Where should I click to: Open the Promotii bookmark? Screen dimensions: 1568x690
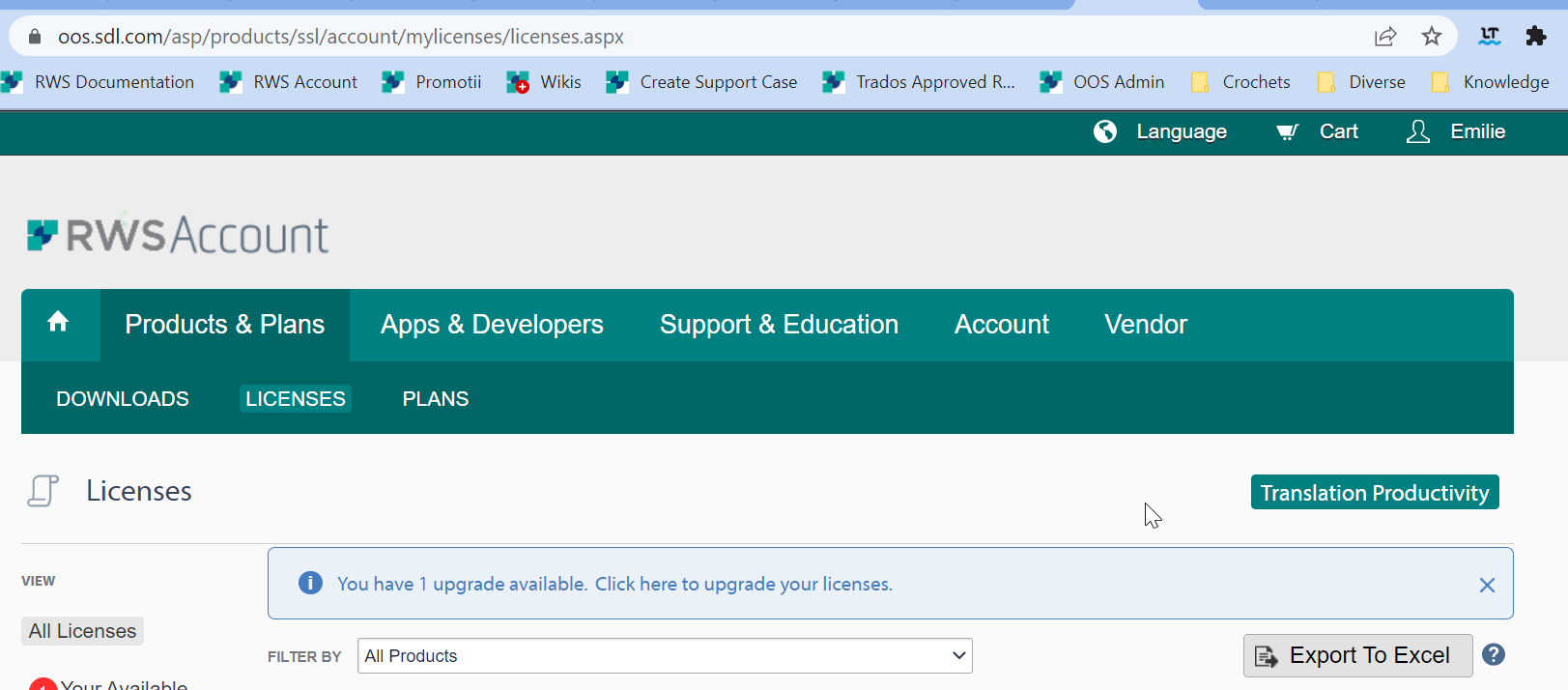pos(432,82)
